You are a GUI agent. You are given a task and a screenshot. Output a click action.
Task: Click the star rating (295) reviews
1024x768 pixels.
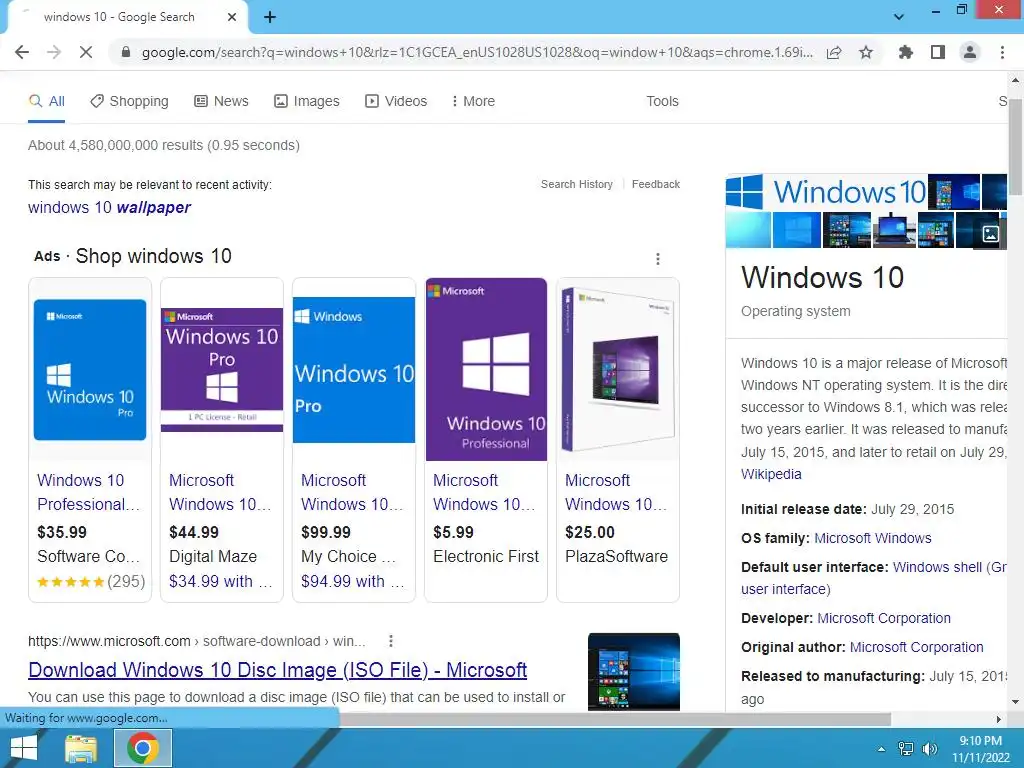[91, 581]
